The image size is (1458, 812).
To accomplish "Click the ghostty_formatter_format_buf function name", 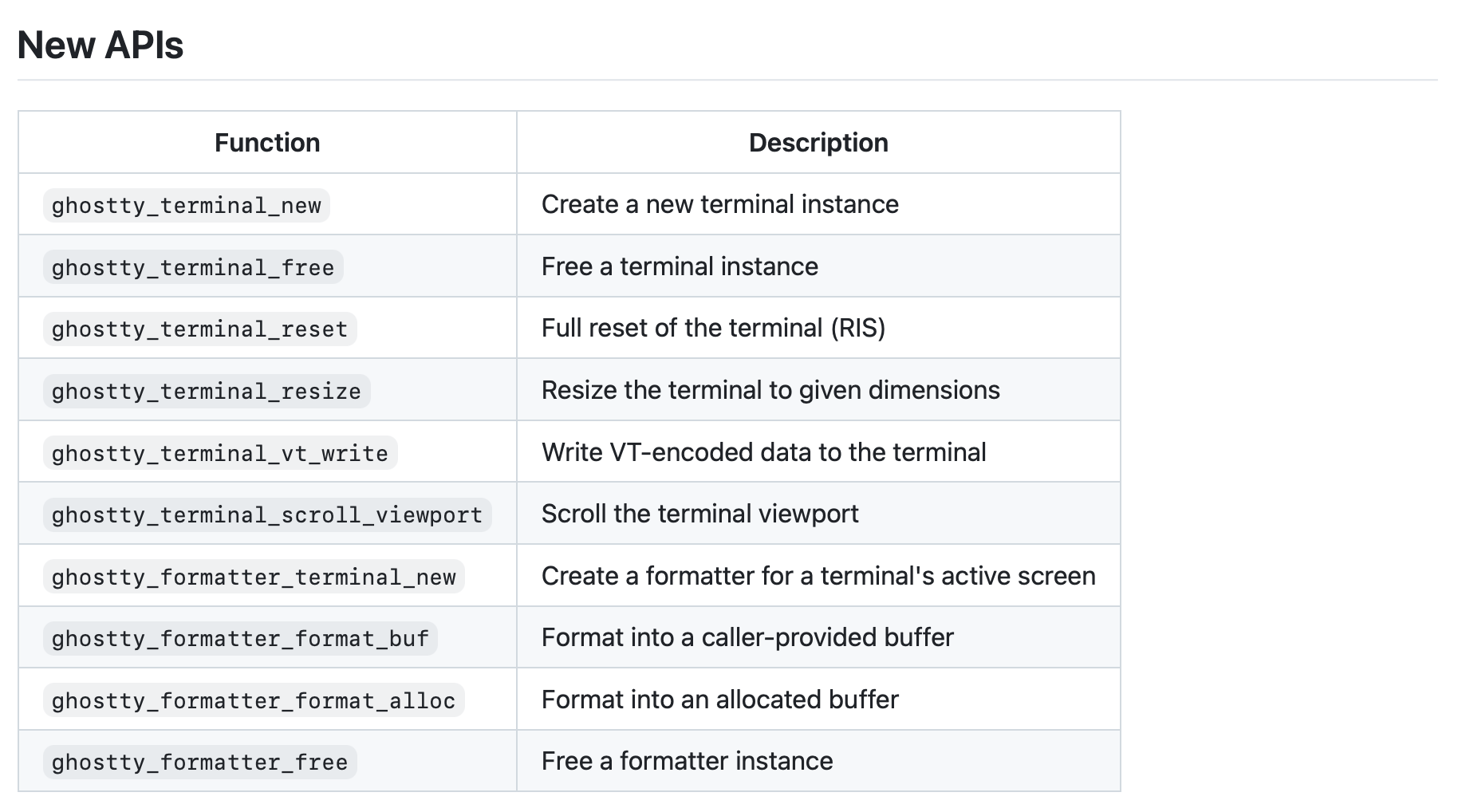I will tap(240, 639).
